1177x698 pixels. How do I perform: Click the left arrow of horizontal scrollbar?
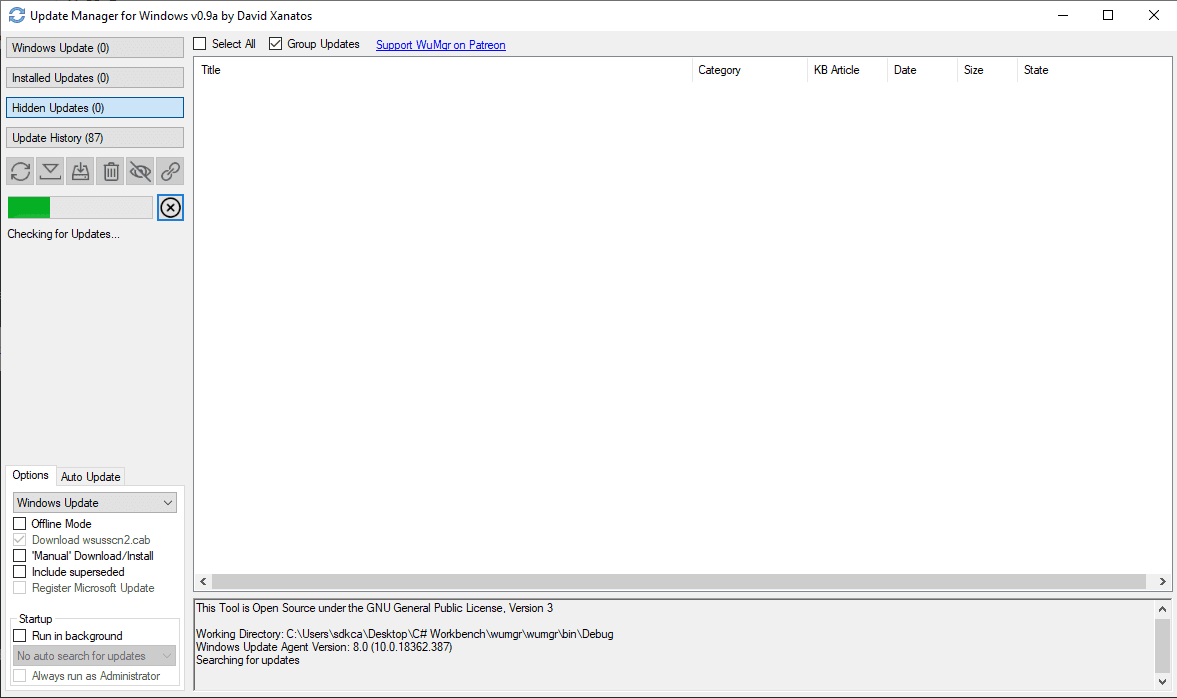point(203,582)
